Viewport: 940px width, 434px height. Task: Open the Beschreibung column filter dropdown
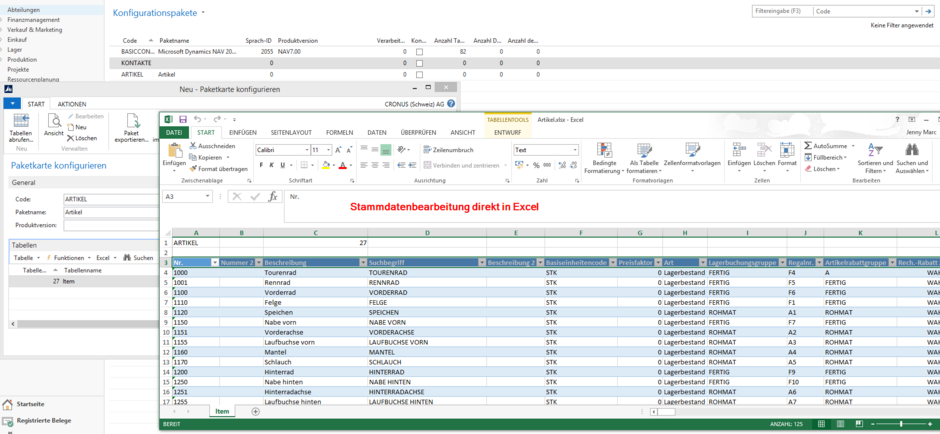tap(363, 263)
